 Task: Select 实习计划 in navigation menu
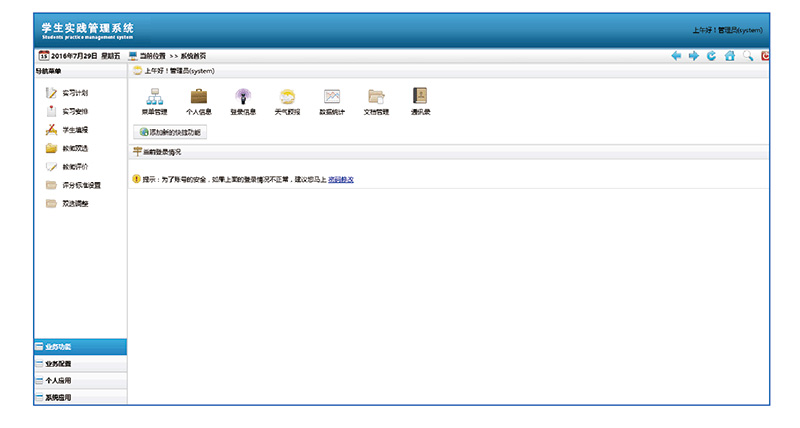tap(74, 93)
